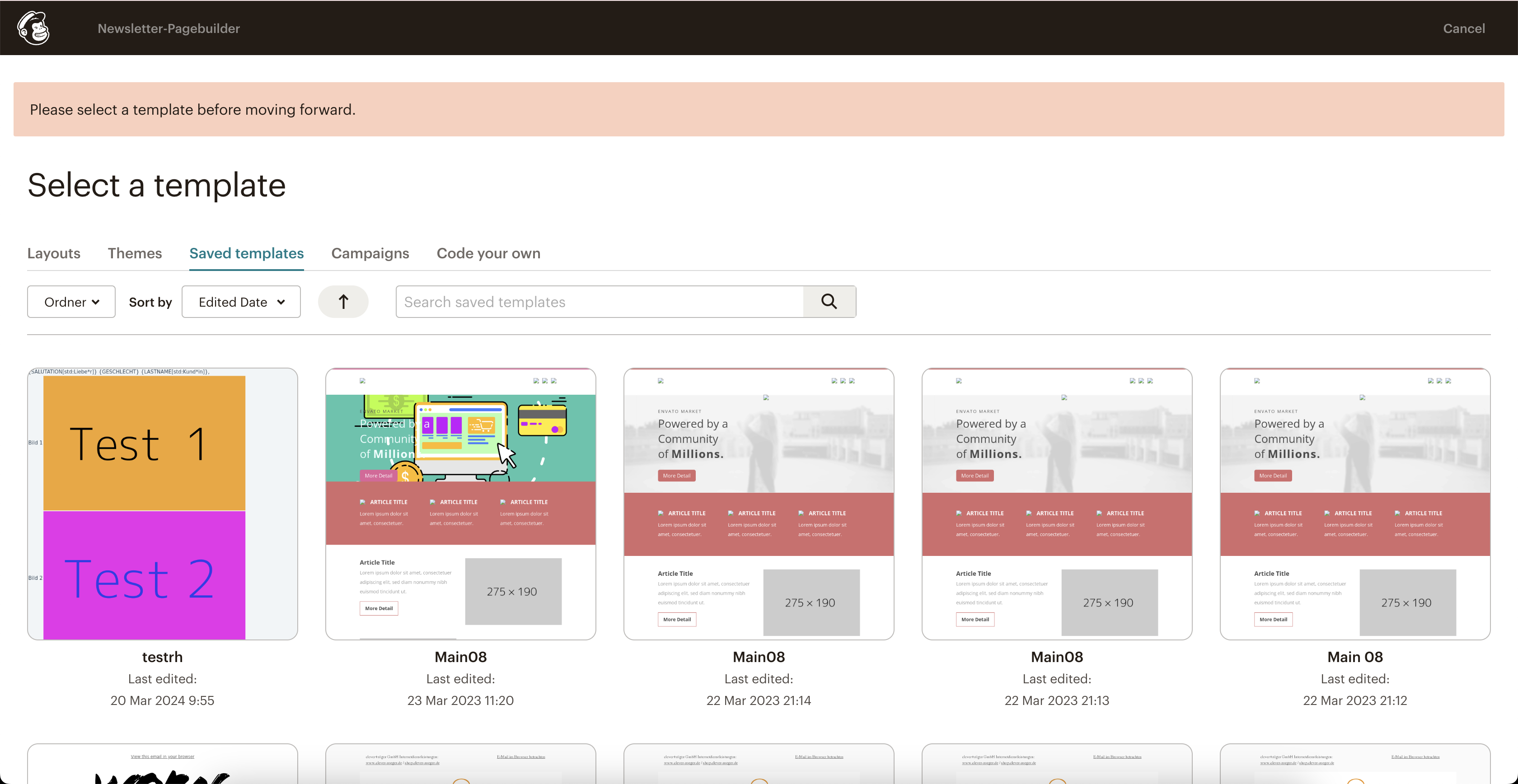Click the select-template warning banner text
1518x784 pixels.
point(193,110)
